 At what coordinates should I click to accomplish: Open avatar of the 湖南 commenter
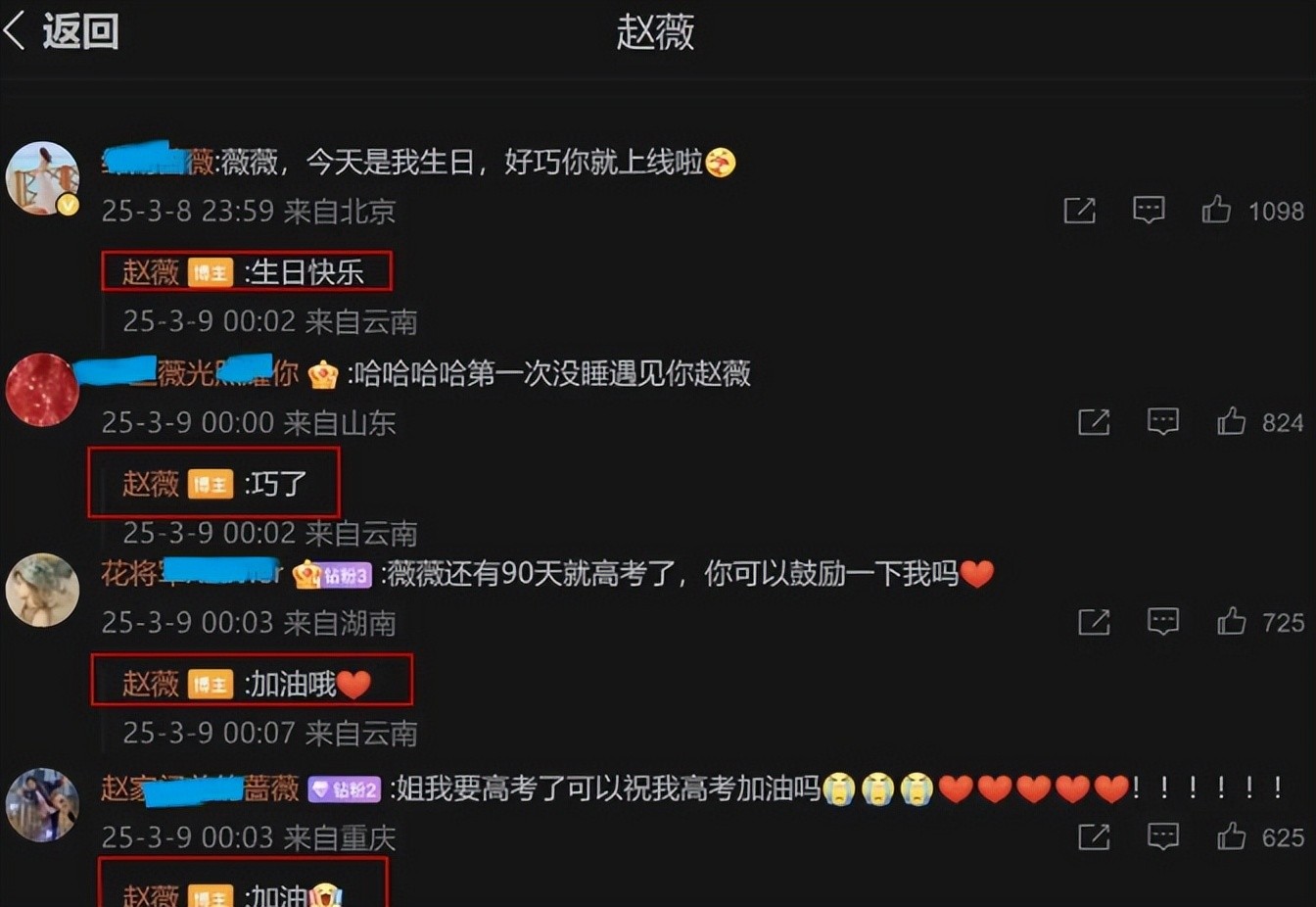point(42,590)
